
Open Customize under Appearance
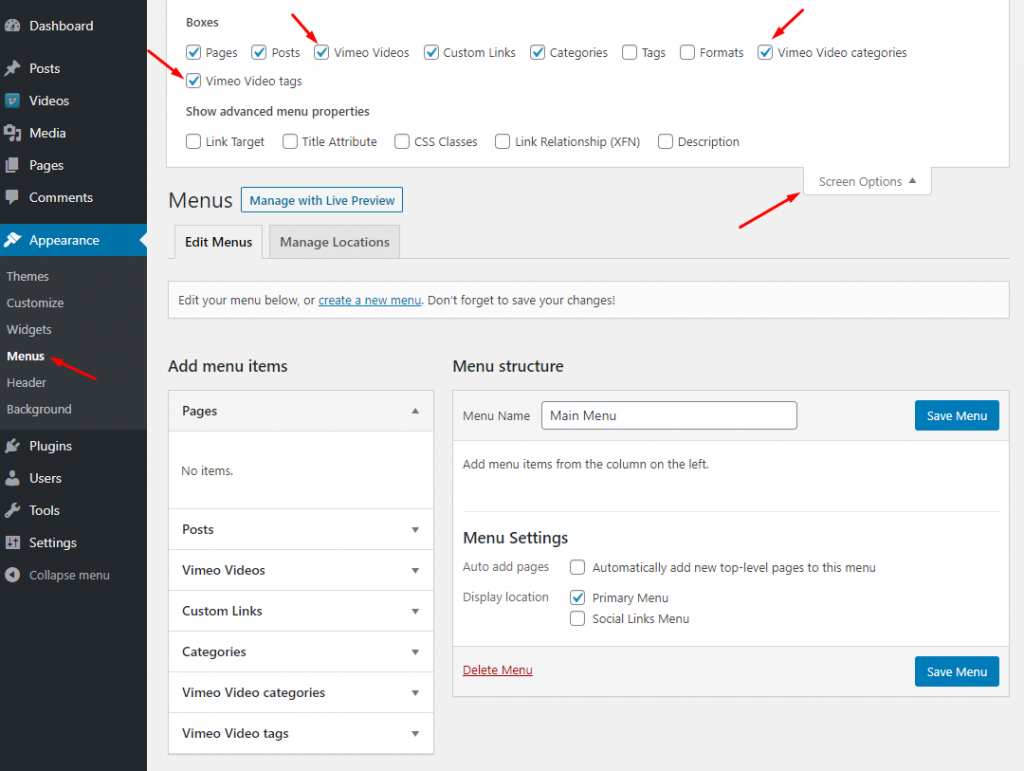click(35, 303)
